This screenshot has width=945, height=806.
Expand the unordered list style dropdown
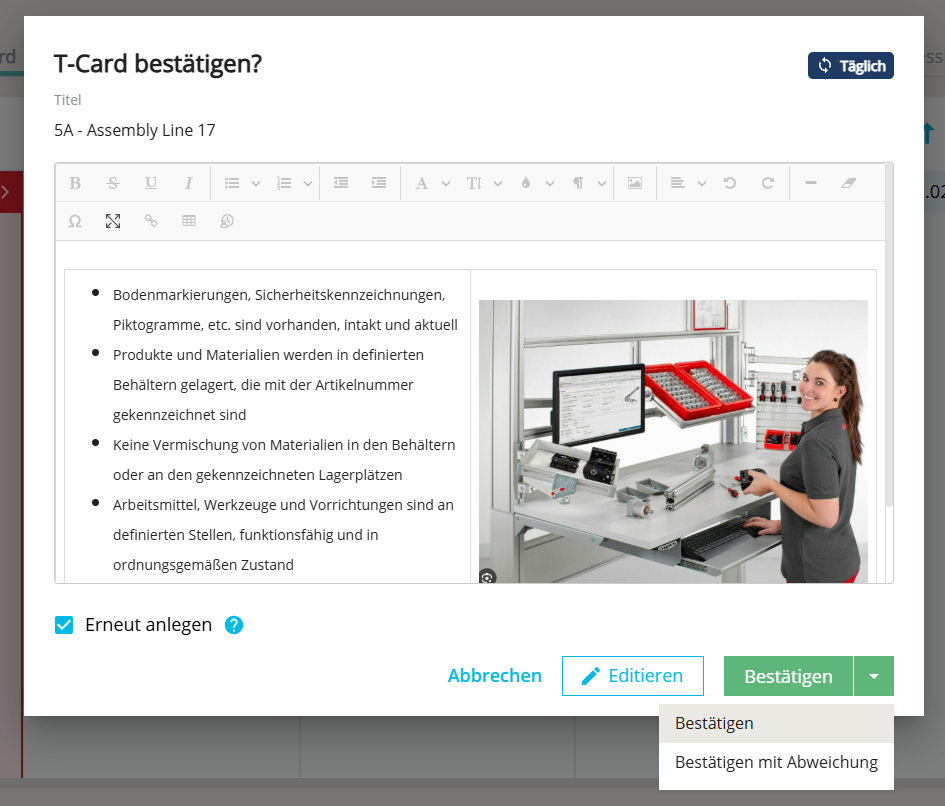pos(255,184)
